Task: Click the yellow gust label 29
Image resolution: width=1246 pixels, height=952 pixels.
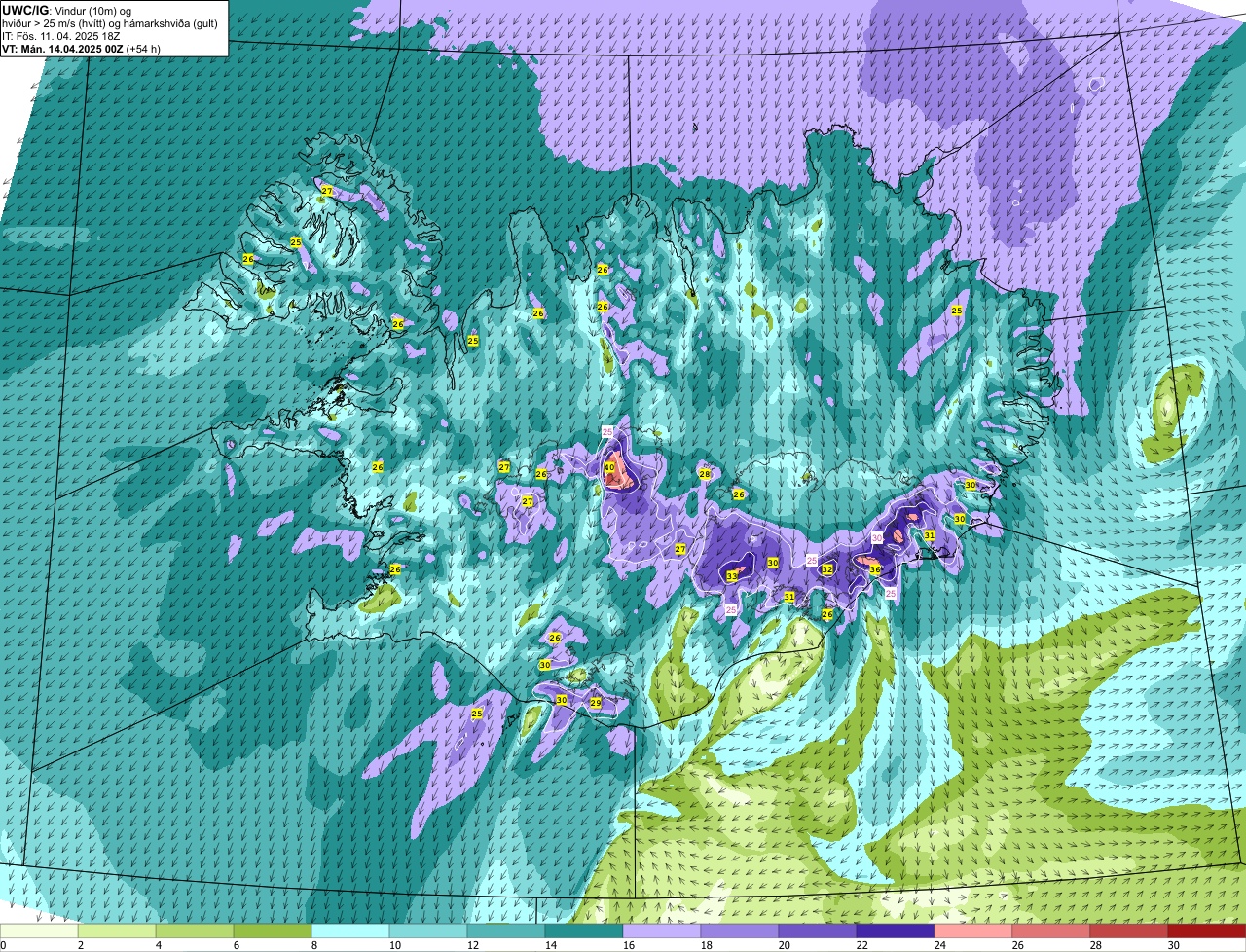Action: [x=596, y=703]
